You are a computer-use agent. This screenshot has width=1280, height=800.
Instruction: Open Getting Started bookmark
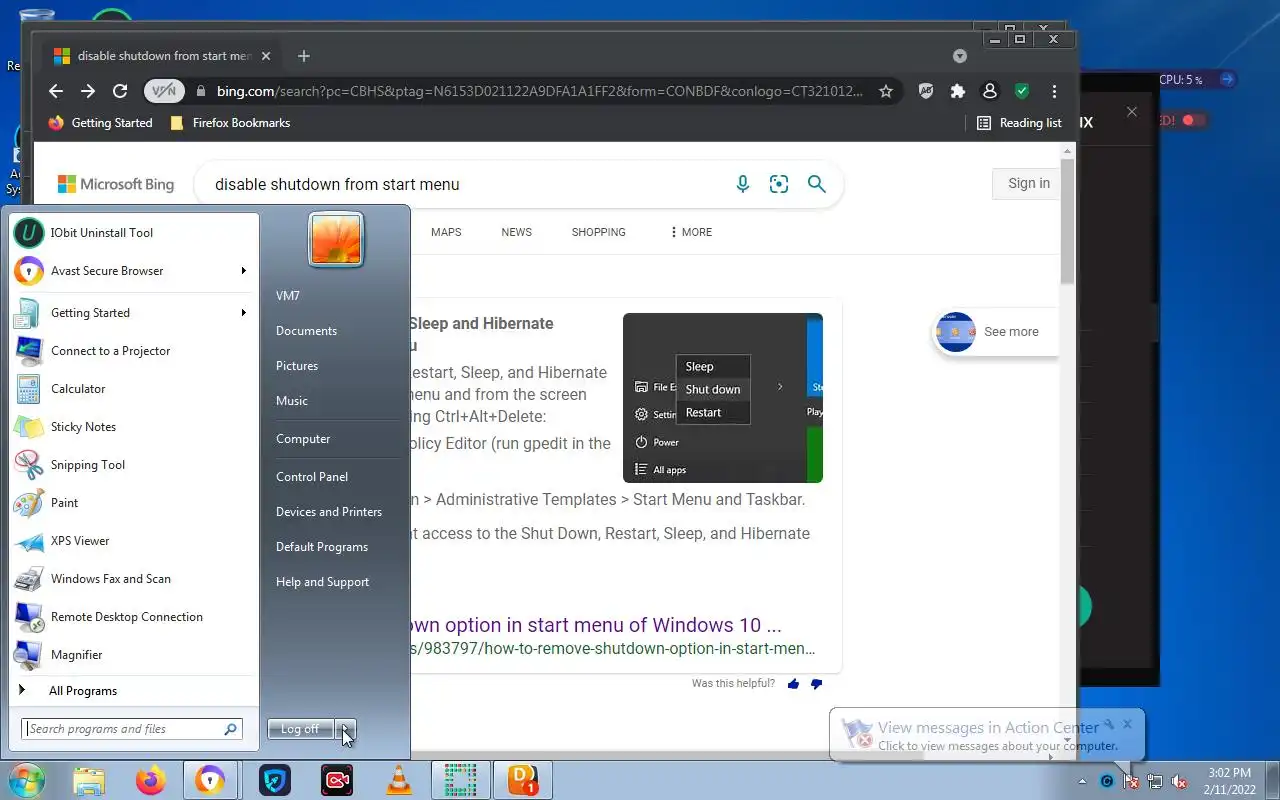coord(101,123)
